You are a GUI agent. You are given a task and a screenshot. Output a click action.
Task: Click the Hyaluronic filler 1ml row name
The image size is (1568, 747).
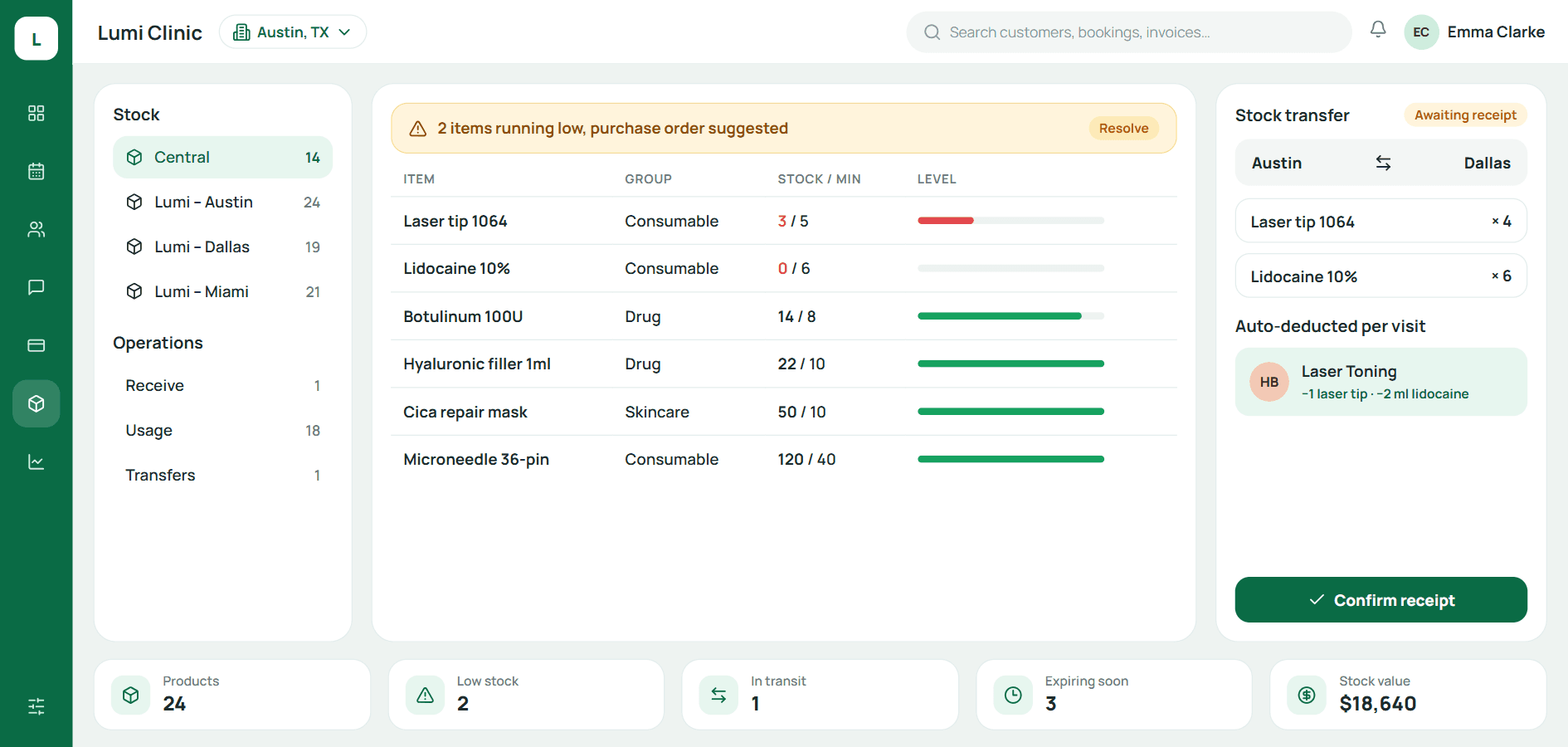[x=477, y=364]
